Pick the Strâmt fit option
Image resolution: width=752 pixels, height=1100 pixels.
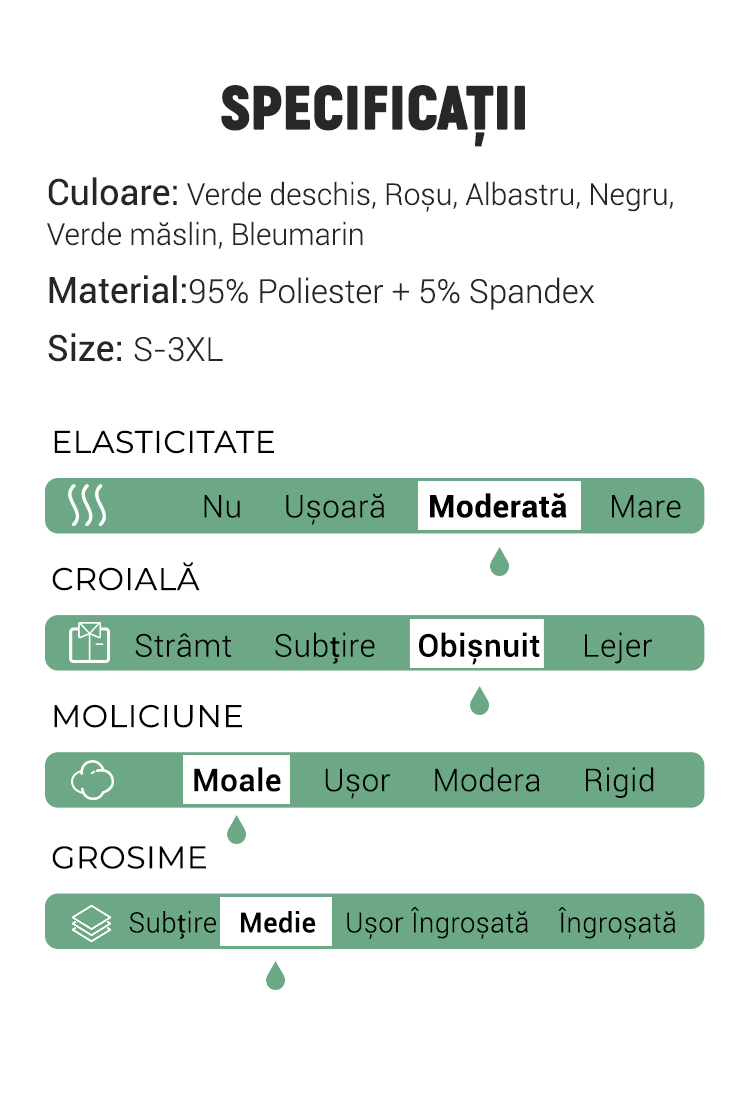(x=183, y=645)
